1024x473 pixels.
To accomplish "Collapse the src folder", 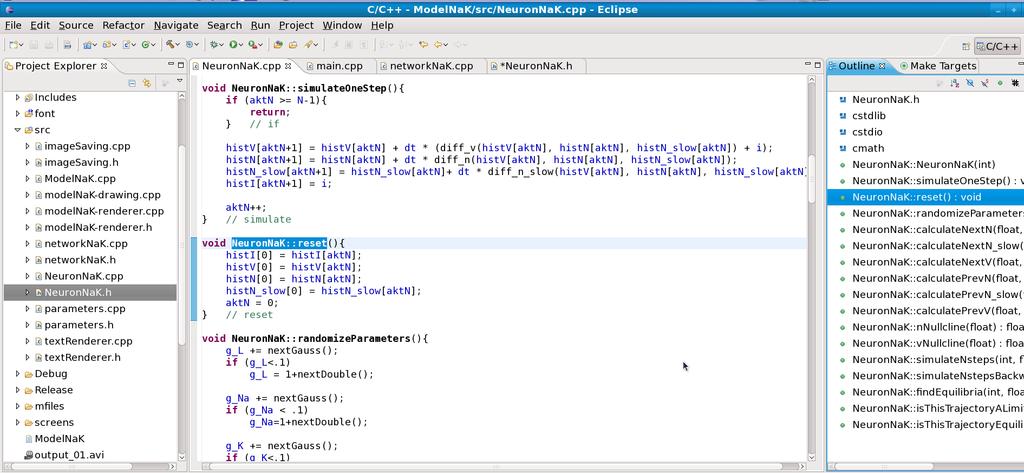I will coord(18,130).
